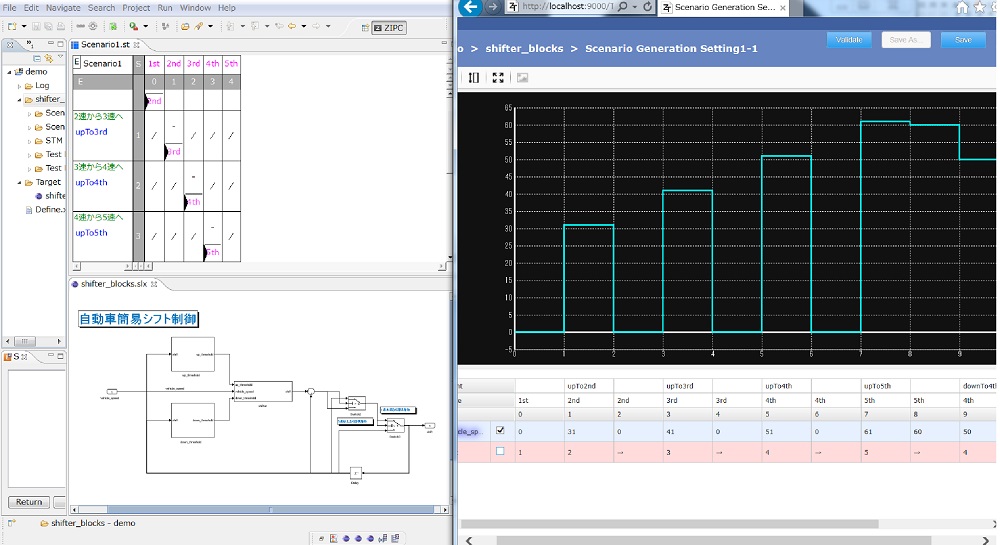This screenshot has width=1000, height=545.
Task: Expand the STM folder node
Action: [30, 141]
